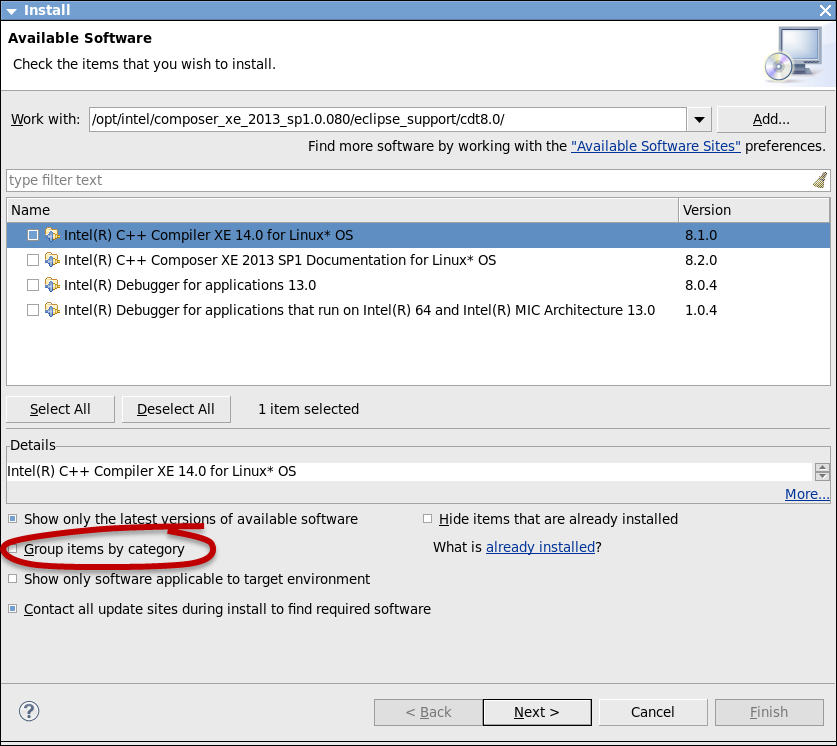The image size is (837, 746).
Task: Select row Debugger for Intel(R) 64 and MIC Architecture
Action: coord(418,310)
